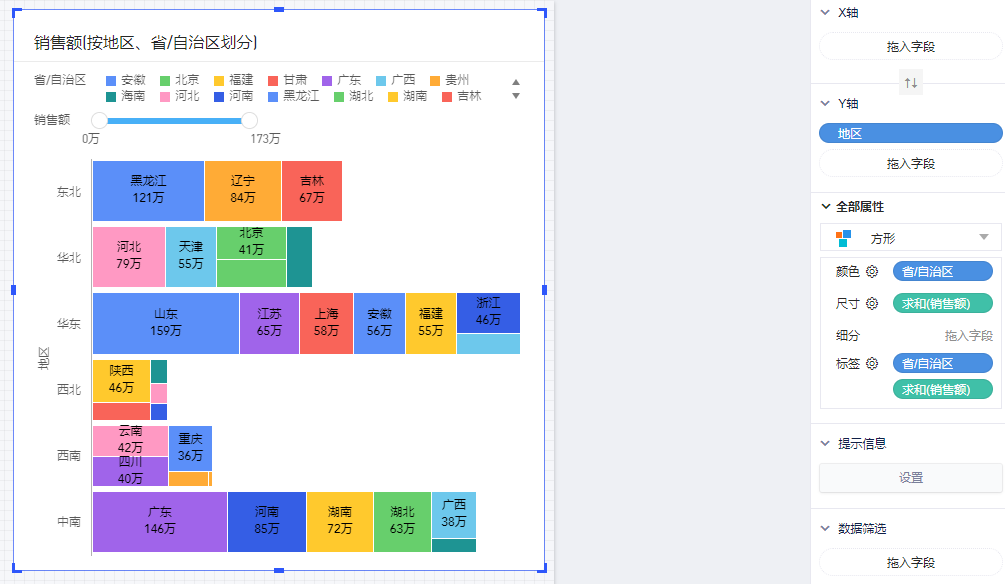Collapse the 数据筛选 section
The height and width of the screenshot is (584, 1005).
point(826,529)
